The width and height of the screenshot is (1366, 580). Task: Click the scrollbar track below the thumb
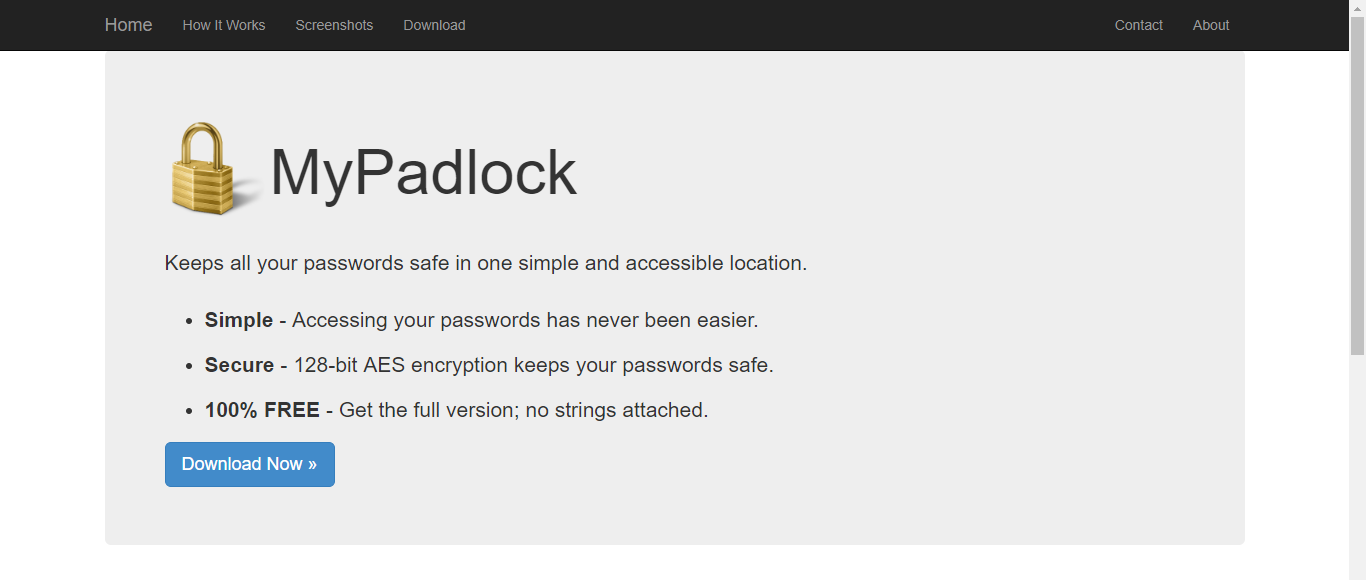(x=1357, y=465)
